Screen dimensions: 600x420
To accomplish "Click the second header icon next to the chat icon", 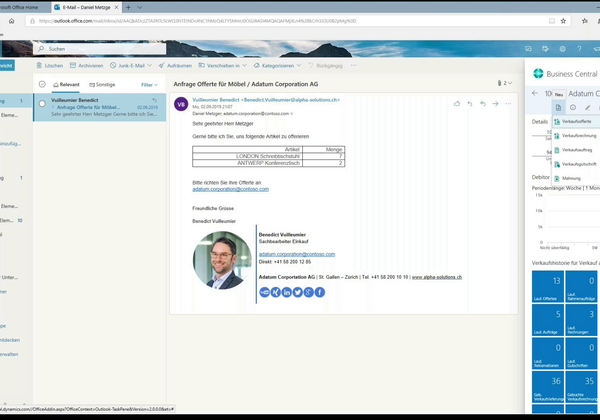I will click(545, 49).
